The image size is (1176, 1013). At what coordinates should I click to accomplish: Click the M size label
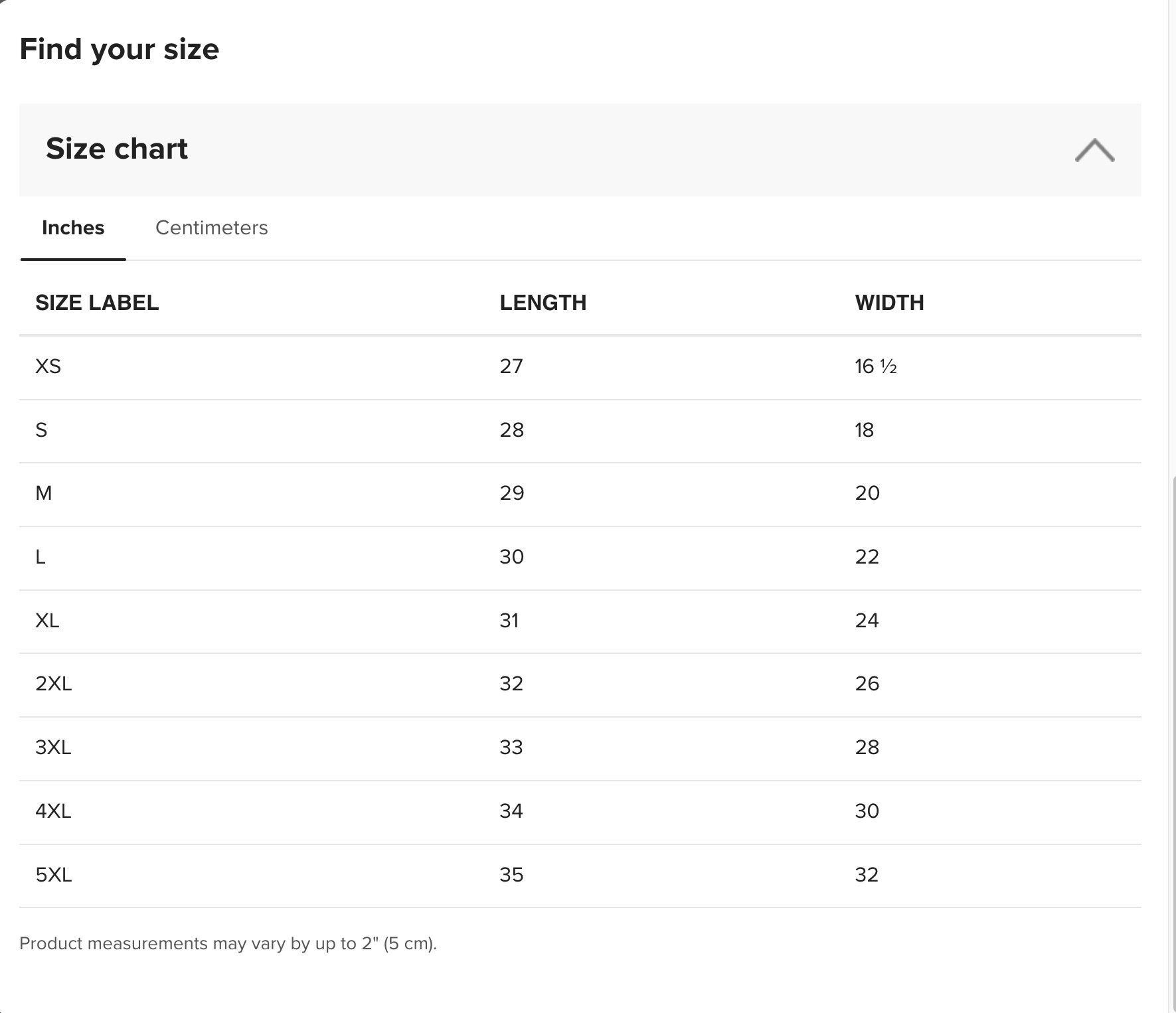[x=44, y=493]
